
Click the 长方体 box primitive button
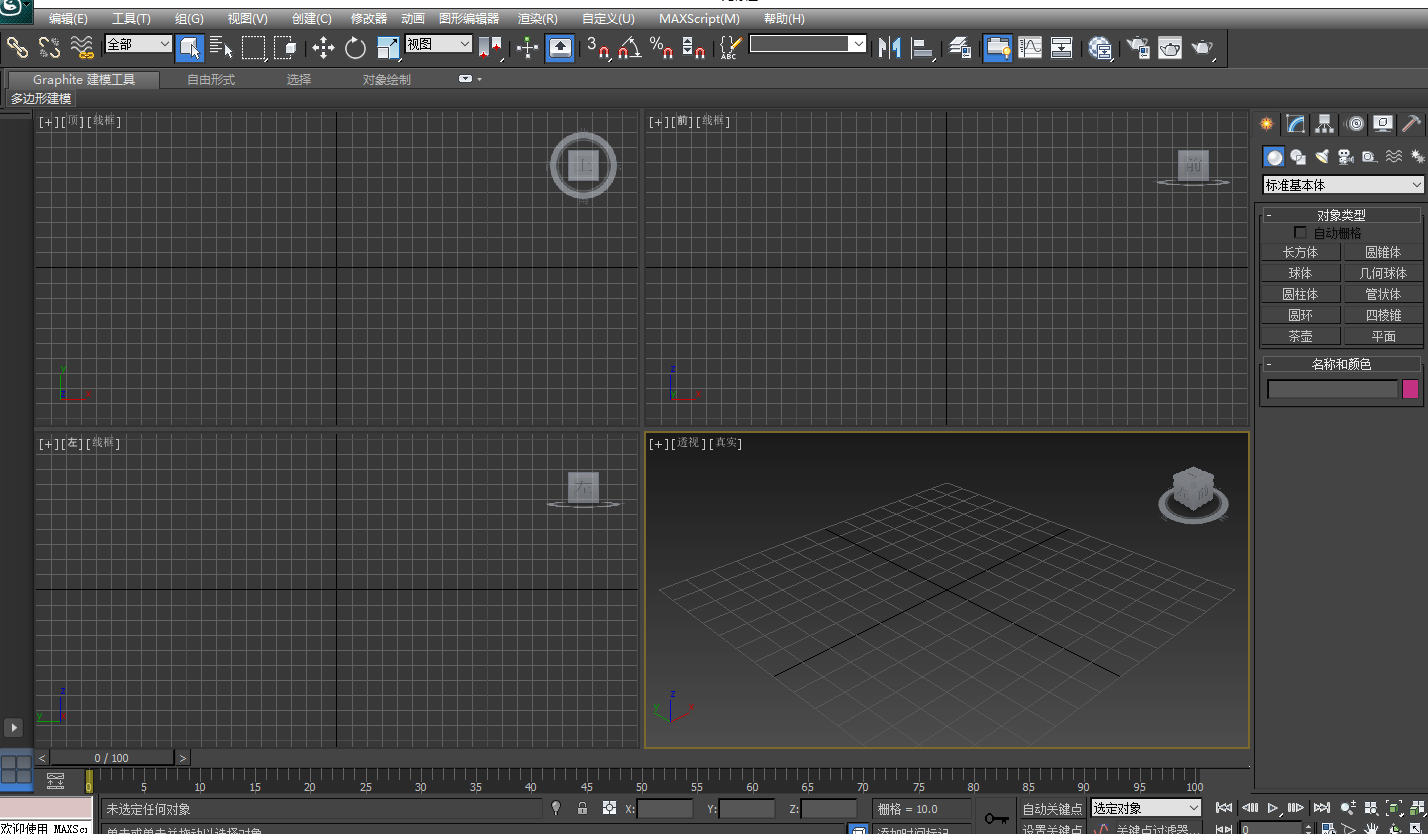click(x=1300, y=252)
